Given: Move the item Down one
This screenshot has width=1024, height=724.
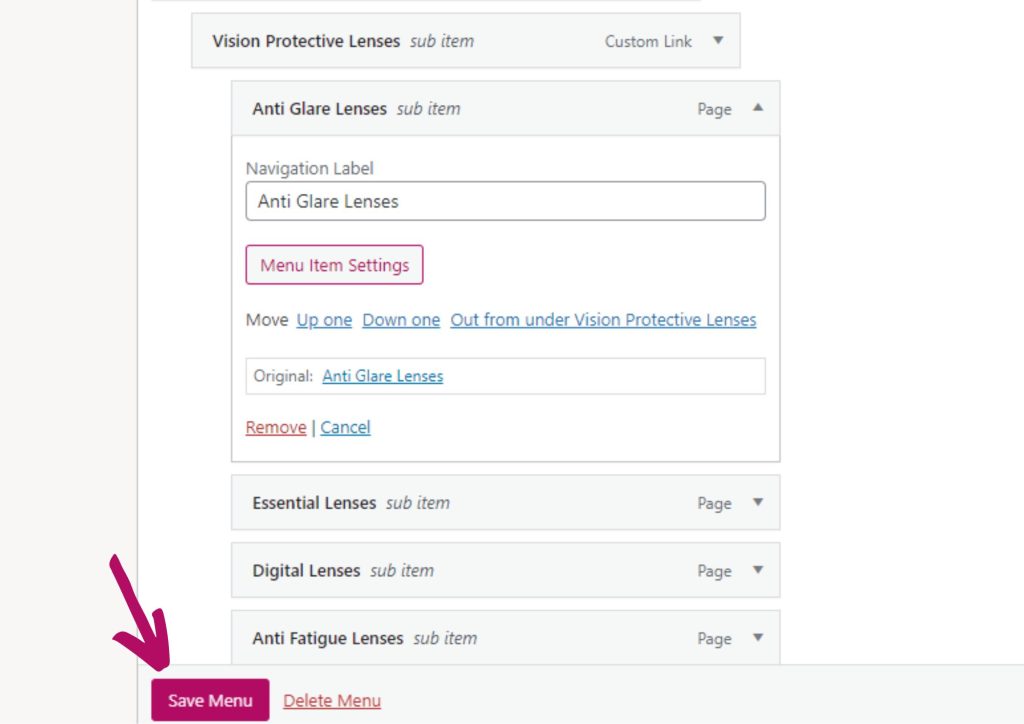Looking at the screenshot, I should pos(401,320).
